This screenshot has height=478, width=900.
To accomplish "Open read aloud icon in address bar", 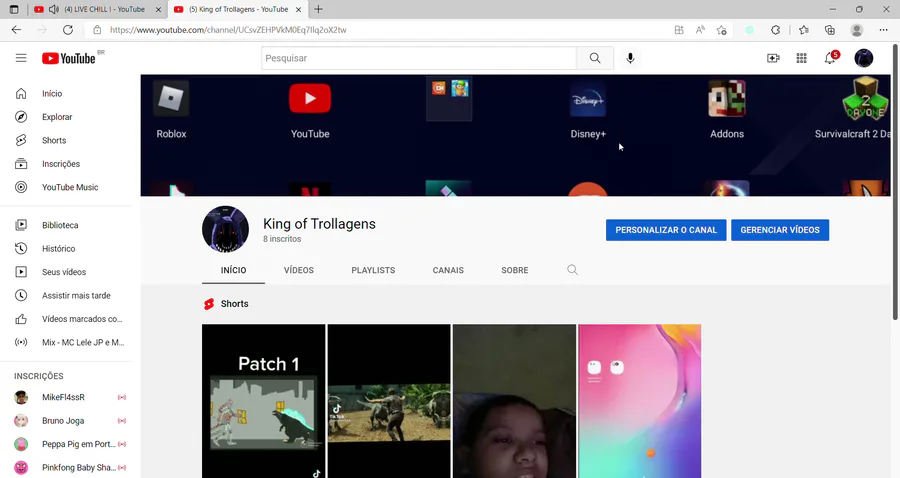I will coord(700,30).
